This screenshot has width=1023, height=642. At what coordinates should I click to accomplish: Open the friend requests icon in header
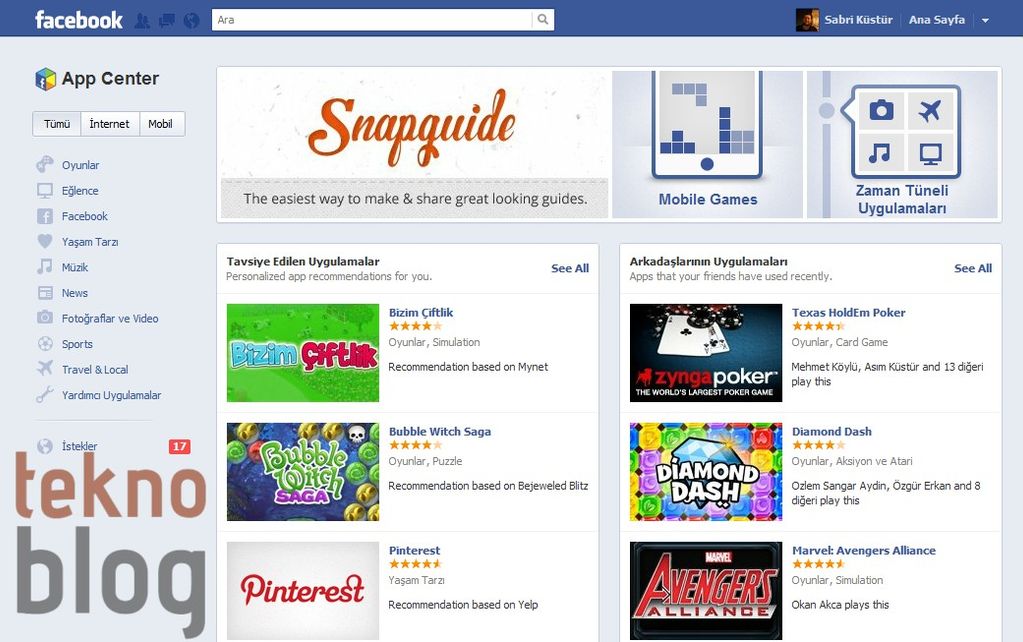coord(142,21)
